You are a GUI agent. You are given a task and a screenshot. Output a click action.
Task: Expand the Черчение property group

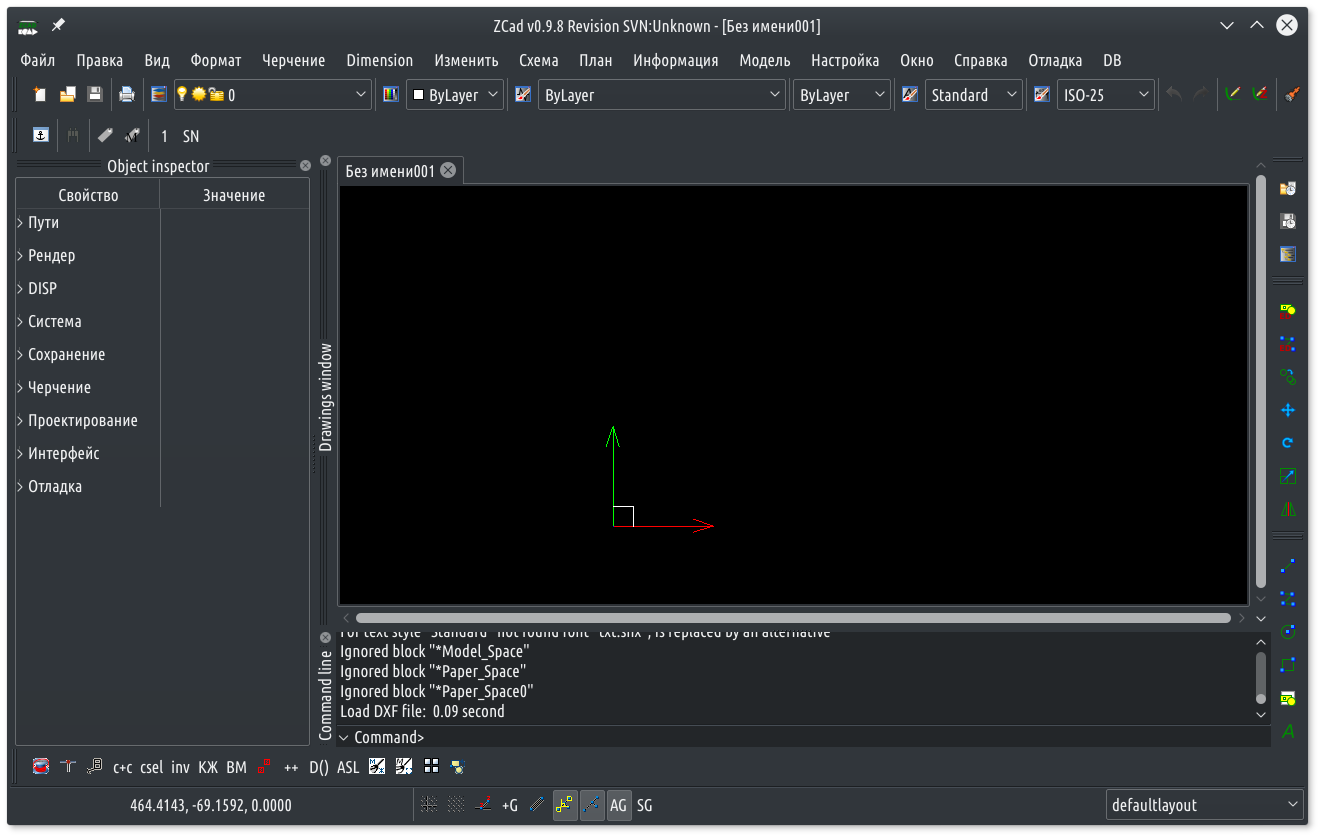click(21, 388)
